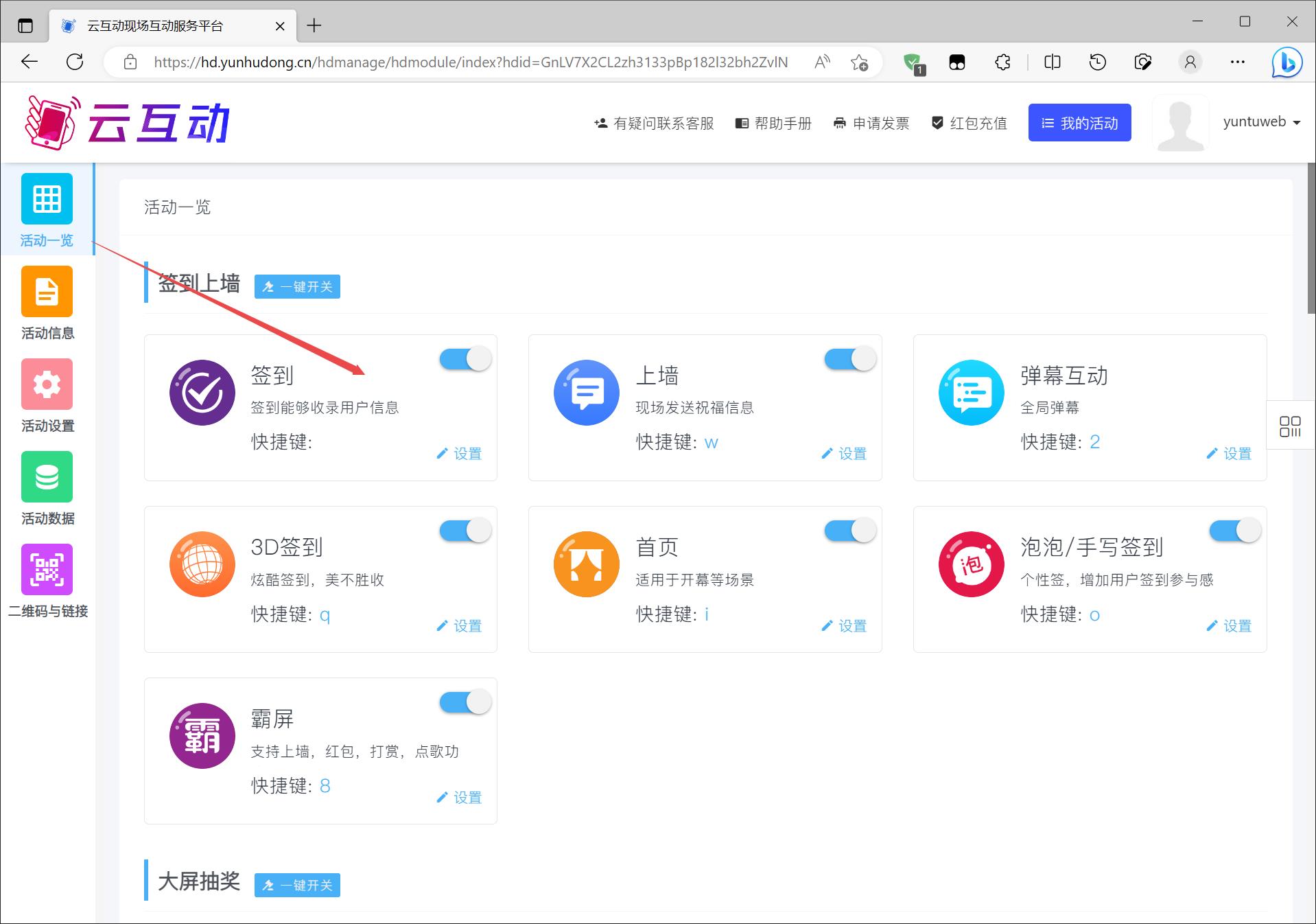Viewport: 1316px width, 924px height.
Task: Open the 二维码与链接 QR code icon
Action: [x=47, y=570]
